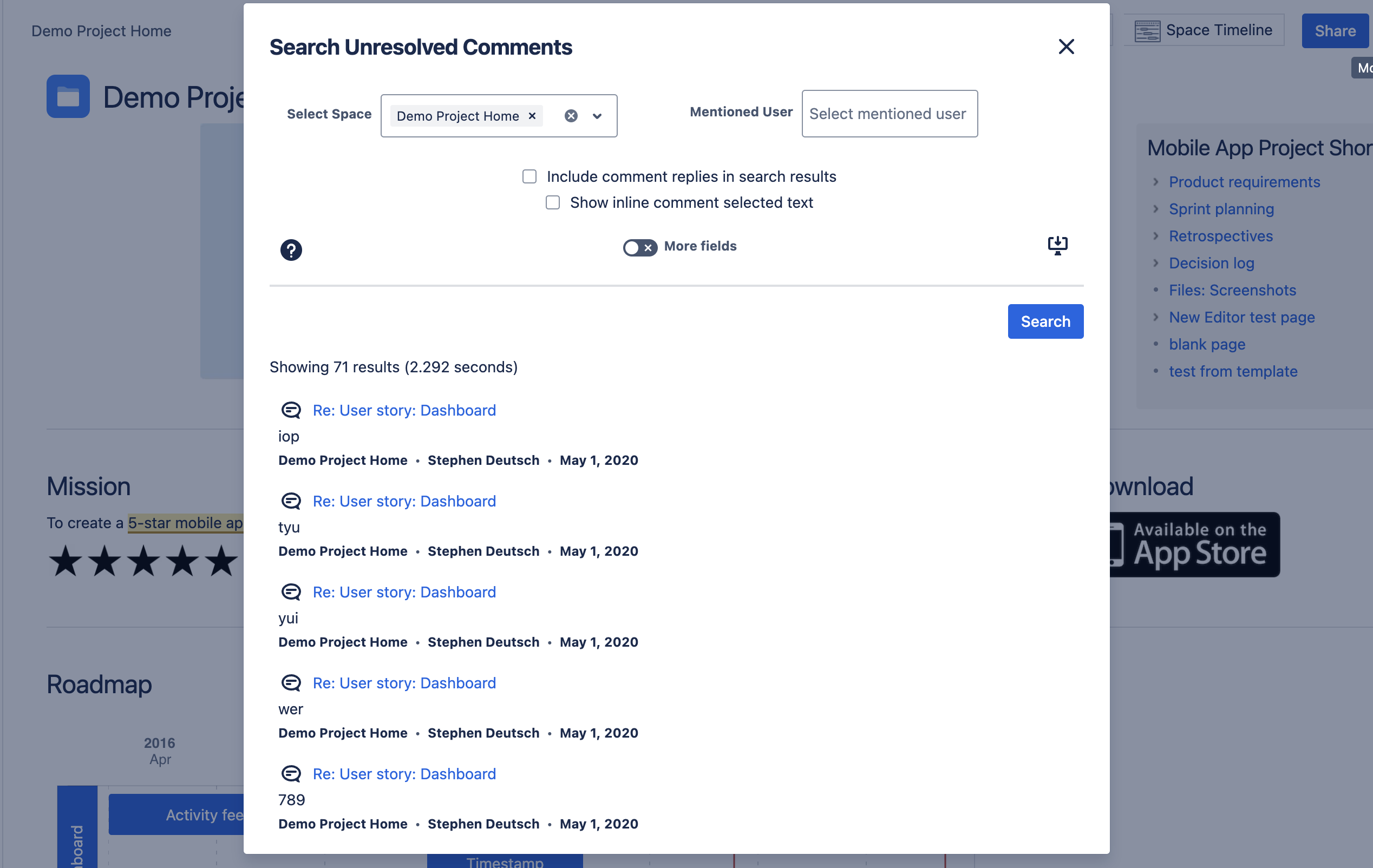Click comment icon beside the 'iop' result
Screen dimensions: 1373x868
[291, 410]
